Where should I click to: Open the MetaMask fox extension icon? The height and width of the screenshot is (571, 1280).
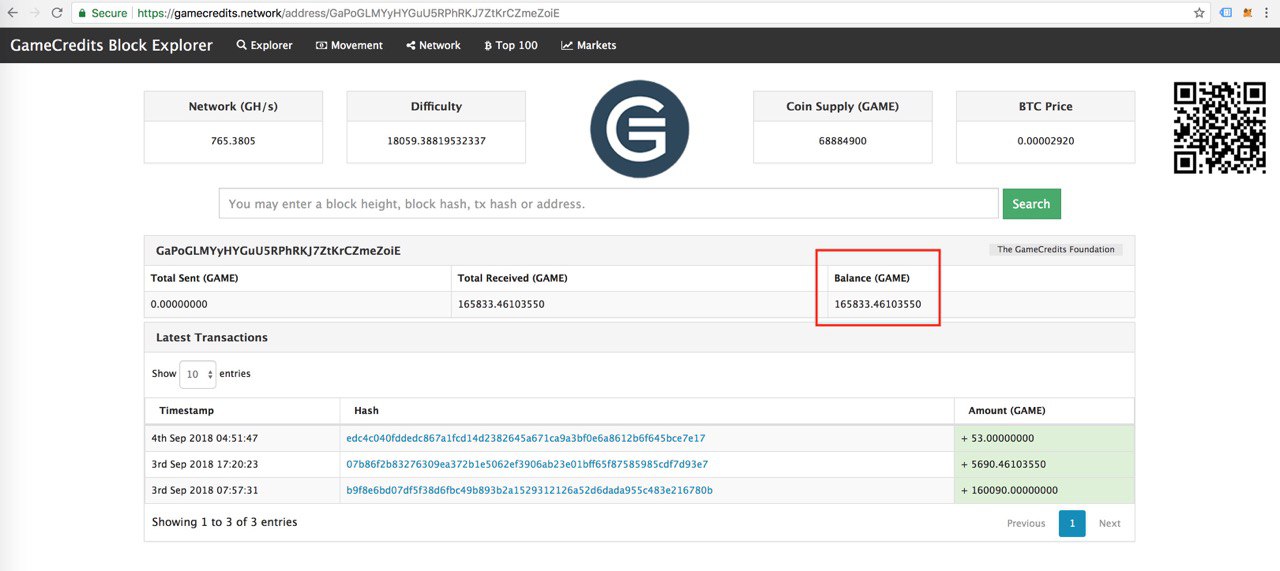[x=1248, y=13]
